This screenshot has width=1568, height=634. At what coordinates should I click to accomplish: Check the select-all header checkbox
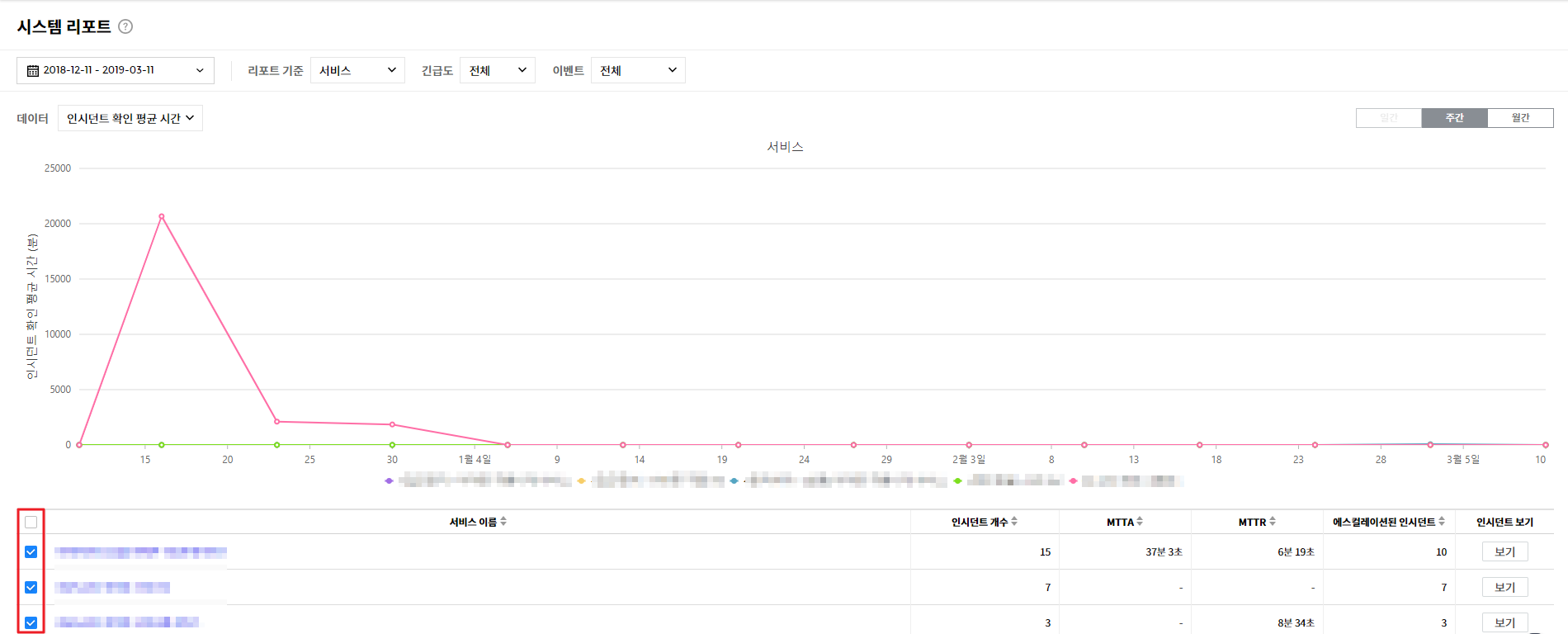[x=31, y=522]
